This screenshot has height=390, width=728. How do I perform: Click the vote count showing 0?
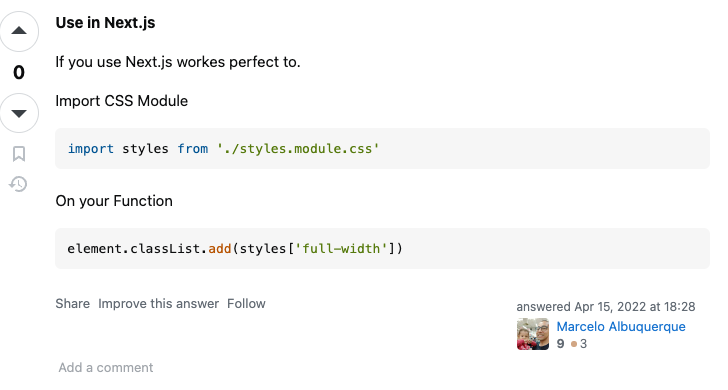19,72
